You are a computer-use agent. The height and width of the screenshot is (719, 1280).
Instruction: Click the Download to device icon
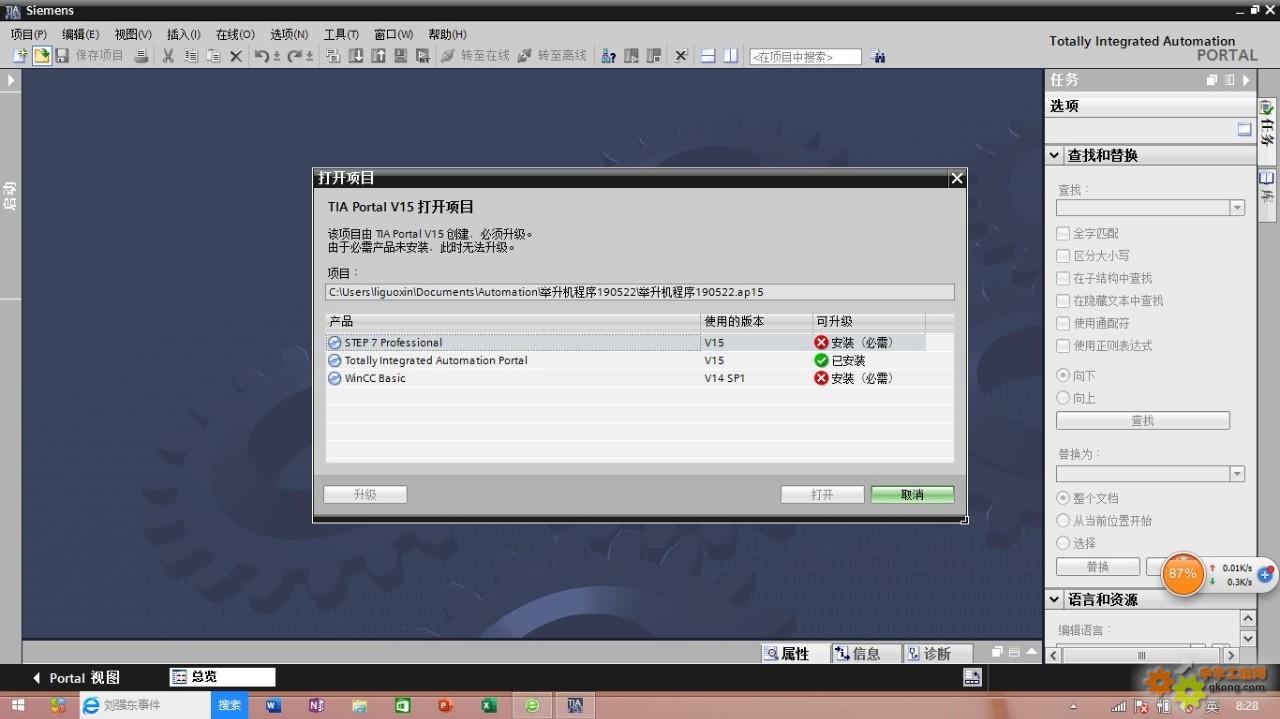(356, 56)
